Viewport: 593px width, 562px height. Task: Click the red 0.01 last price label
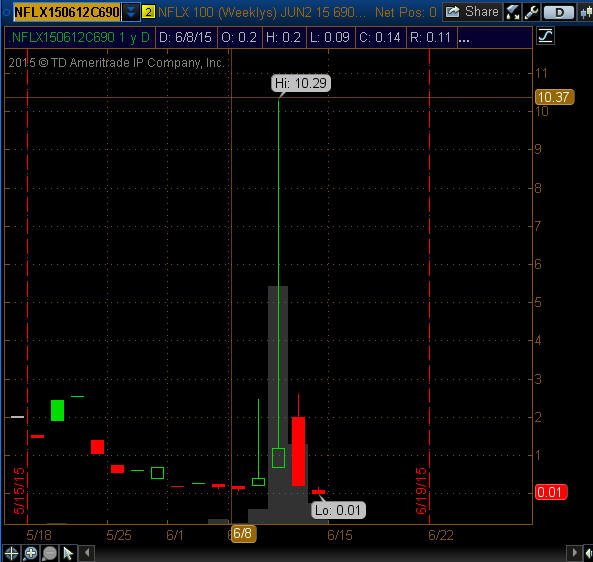tap(551, 492)
